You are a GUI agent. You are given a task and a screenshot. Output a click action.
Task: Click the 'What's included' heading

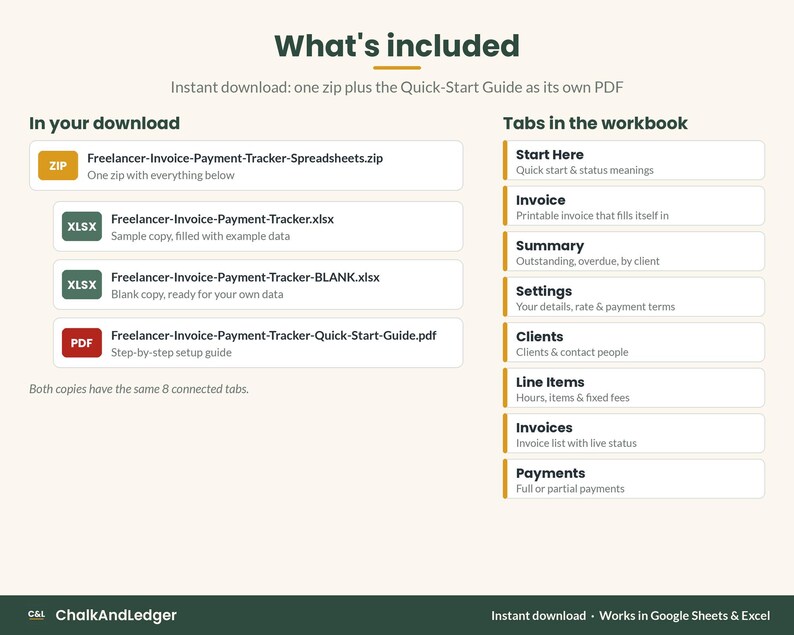tap(397, 46)
